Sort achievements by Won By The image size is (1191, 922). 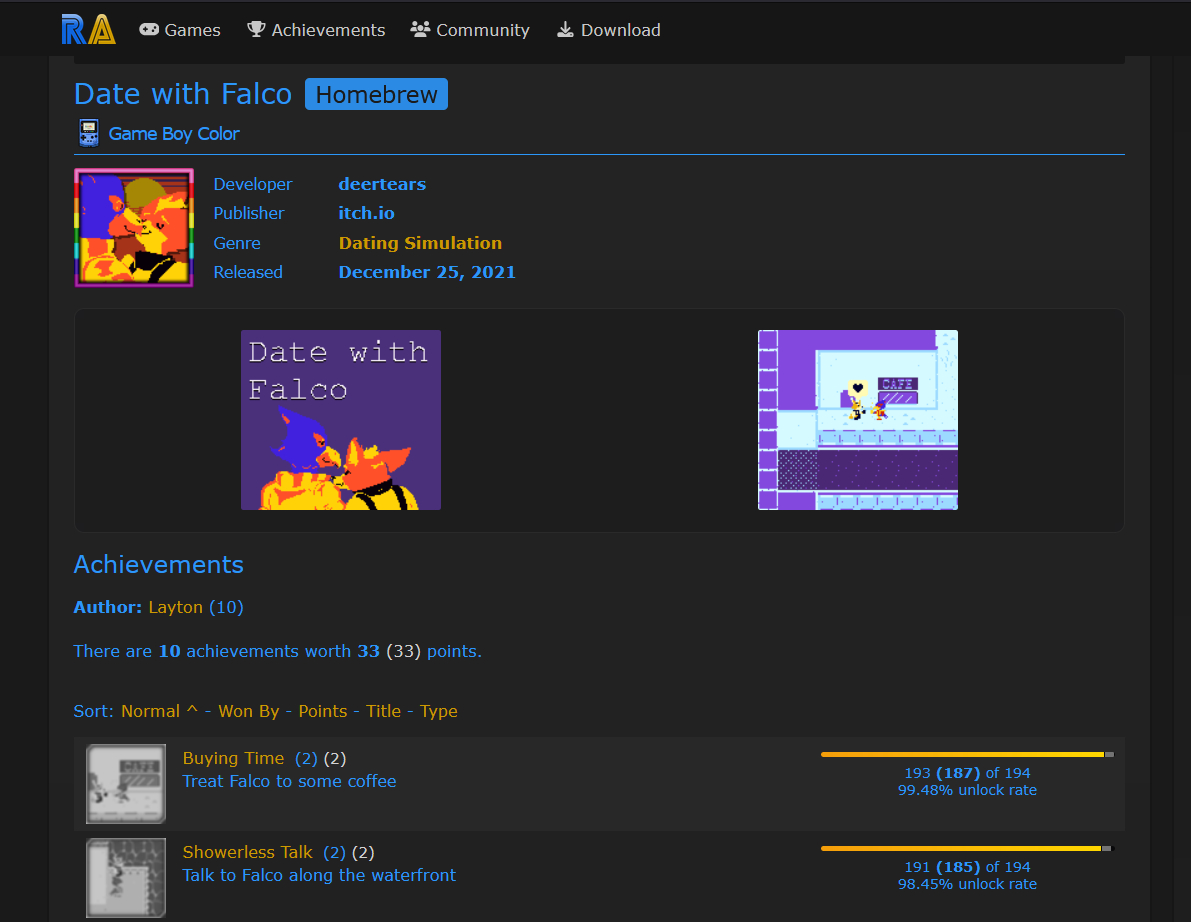tap(248, 711)
